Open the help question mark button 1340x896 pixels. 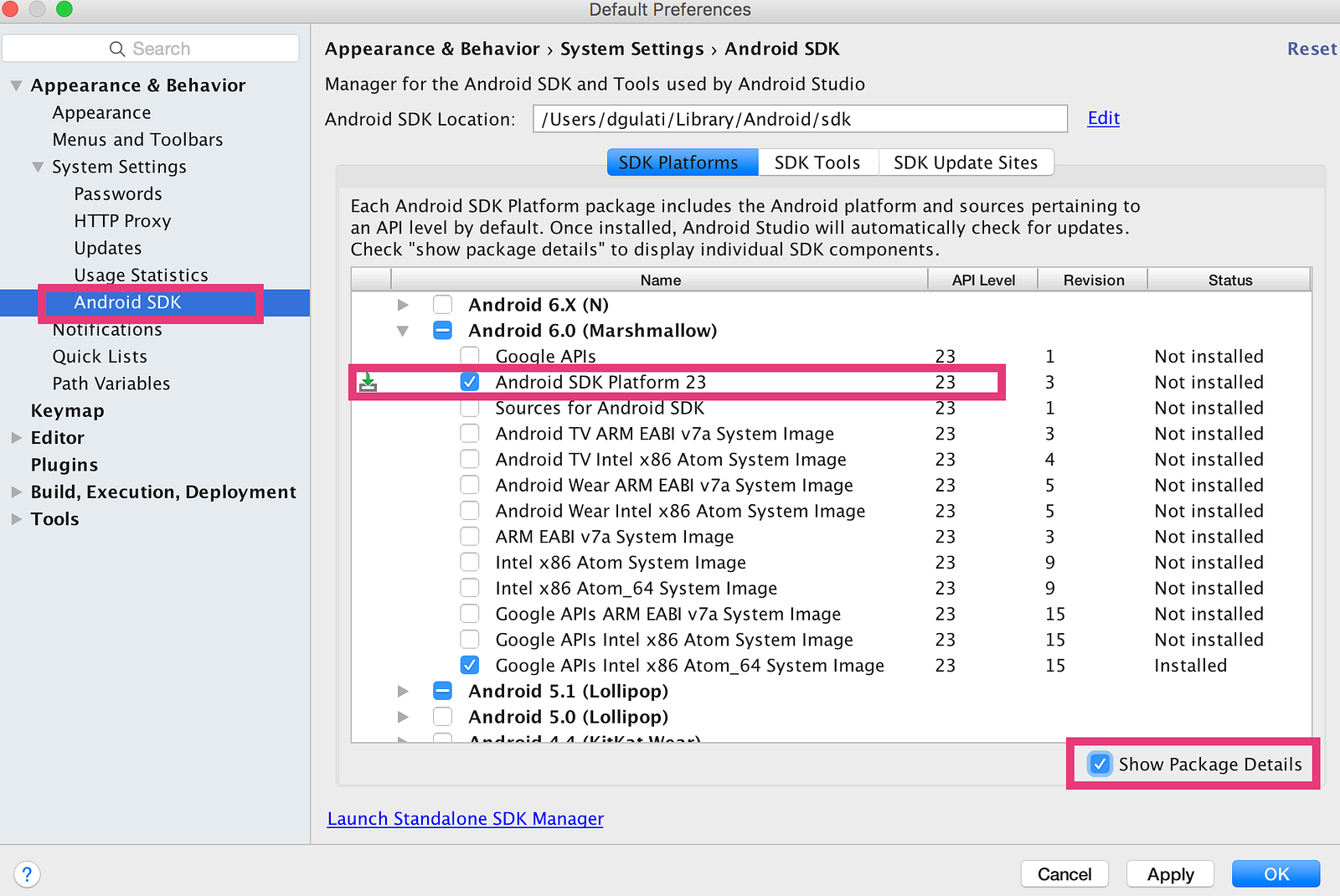[27, 874]
